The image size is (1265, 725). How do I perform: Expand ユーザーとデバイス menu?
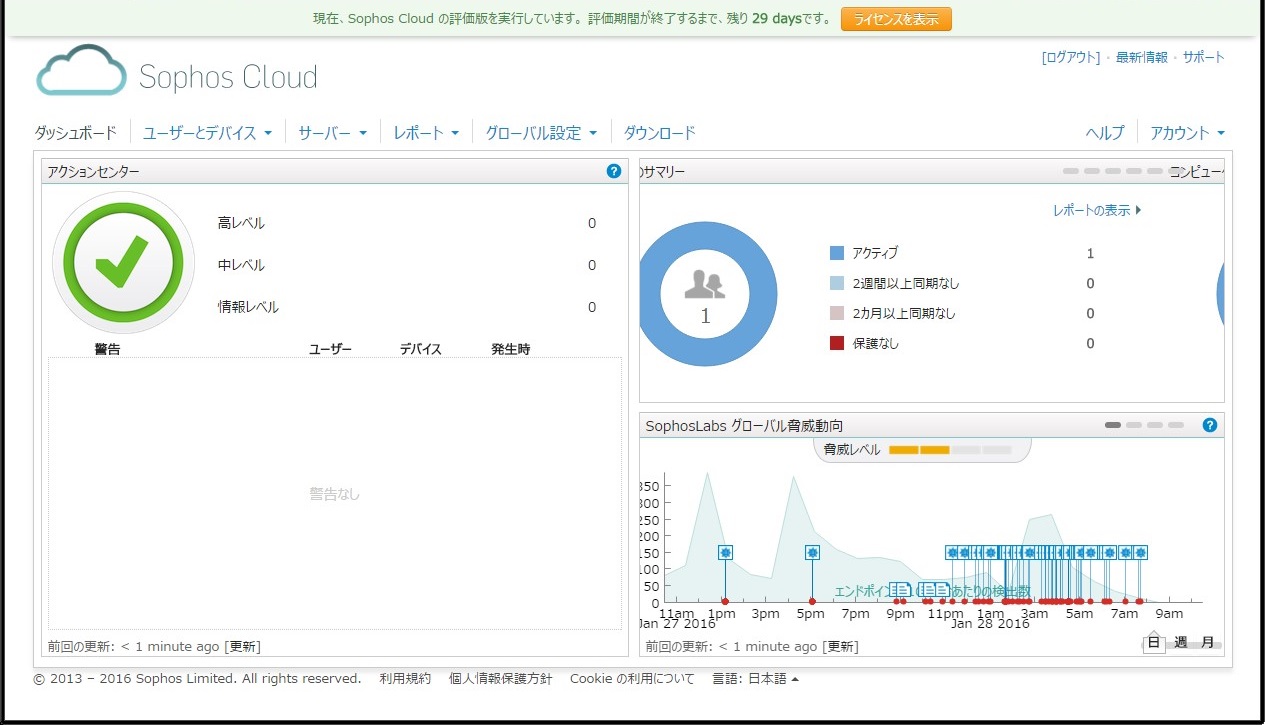coord(207,132)
